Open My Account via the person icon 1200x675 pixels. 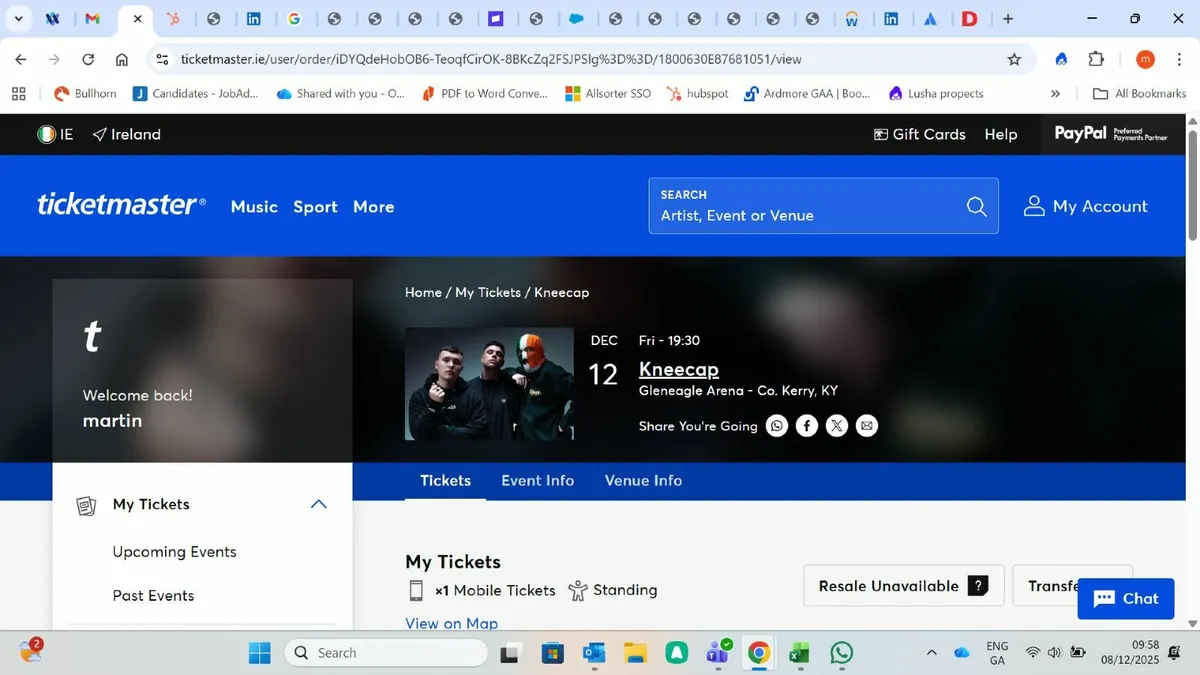1033,206
